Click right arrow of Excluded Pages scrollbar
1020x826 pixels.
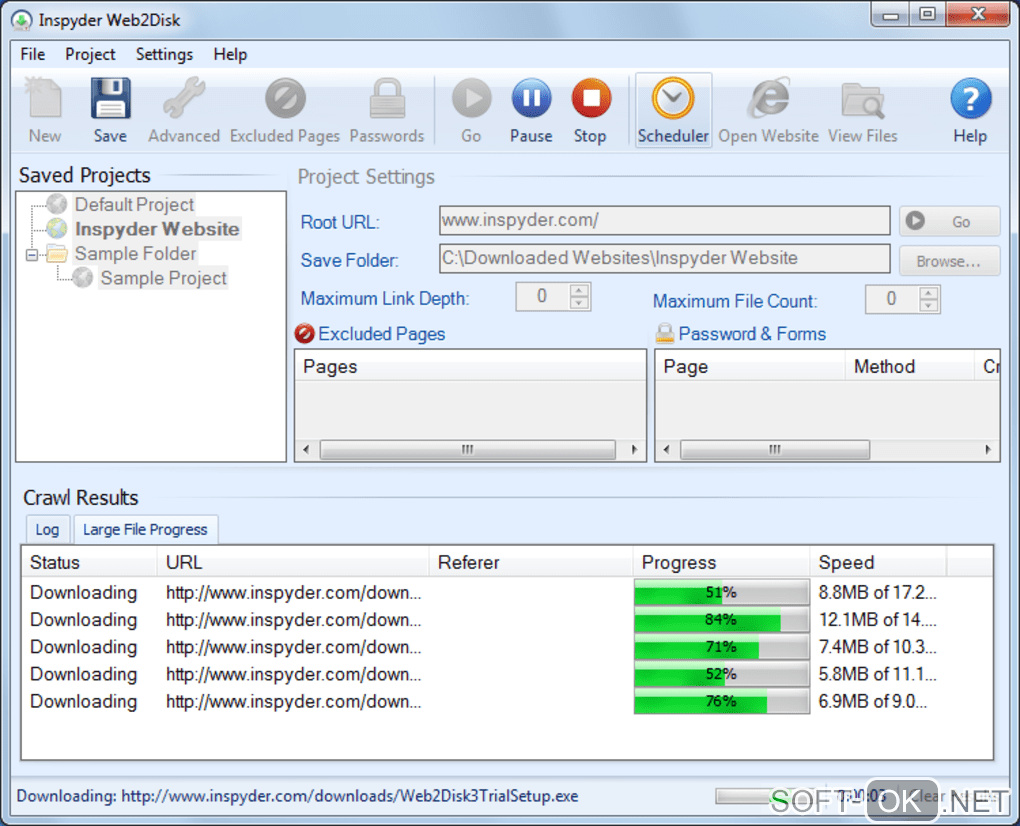(x=634, y=449)
